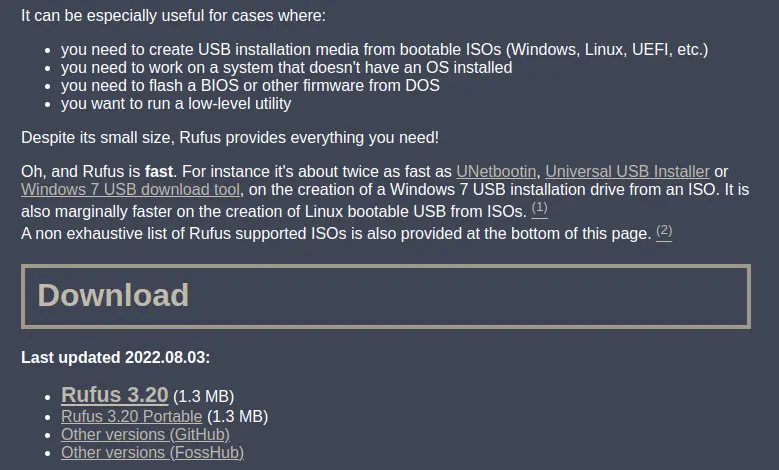Click the Last updated 2022.08.03 text

click(115, 357)
